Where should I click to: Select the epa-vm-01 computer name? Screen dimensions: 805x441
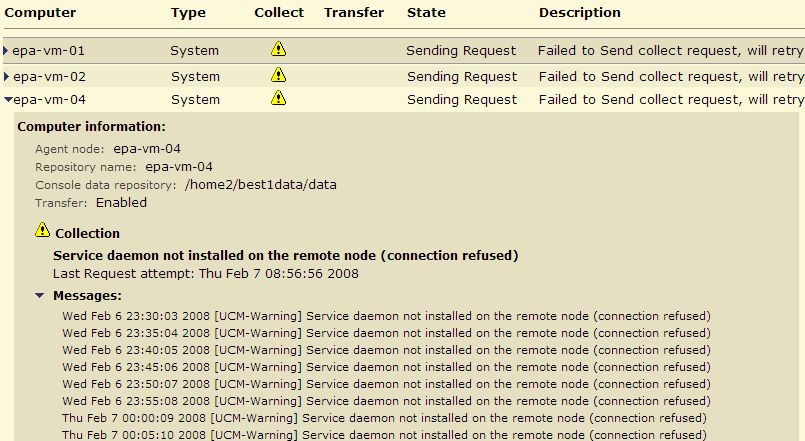pos(48,51)
